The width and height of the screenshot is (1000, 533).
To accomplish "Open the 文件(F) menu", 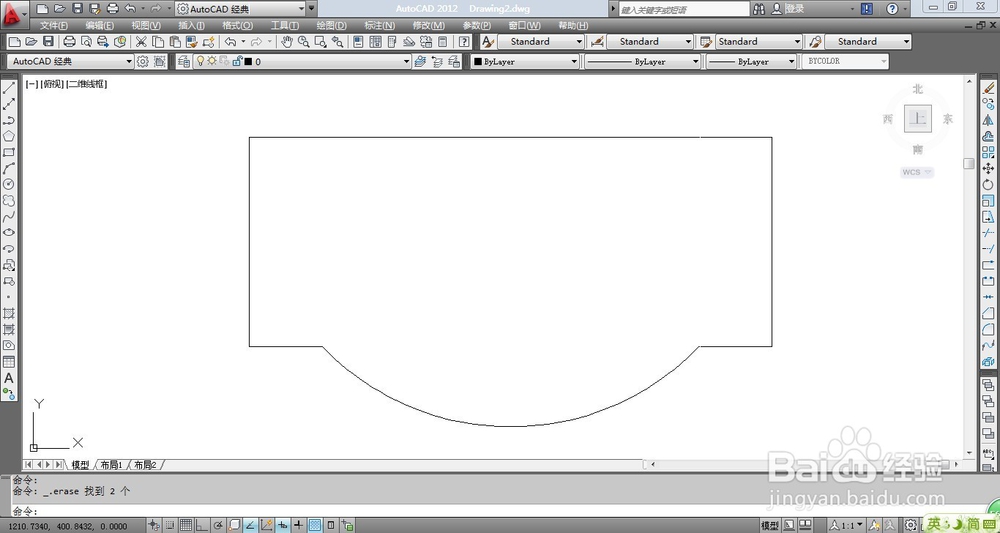I will (x=54, y=26).
